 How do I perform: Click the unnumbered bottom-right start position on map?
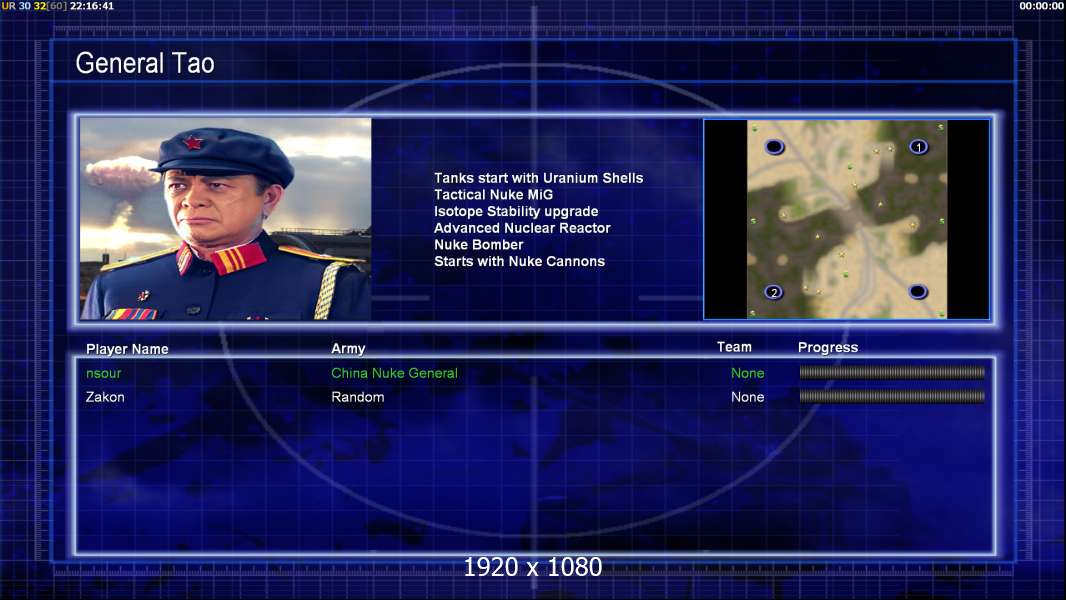click(x=918, y=292)
